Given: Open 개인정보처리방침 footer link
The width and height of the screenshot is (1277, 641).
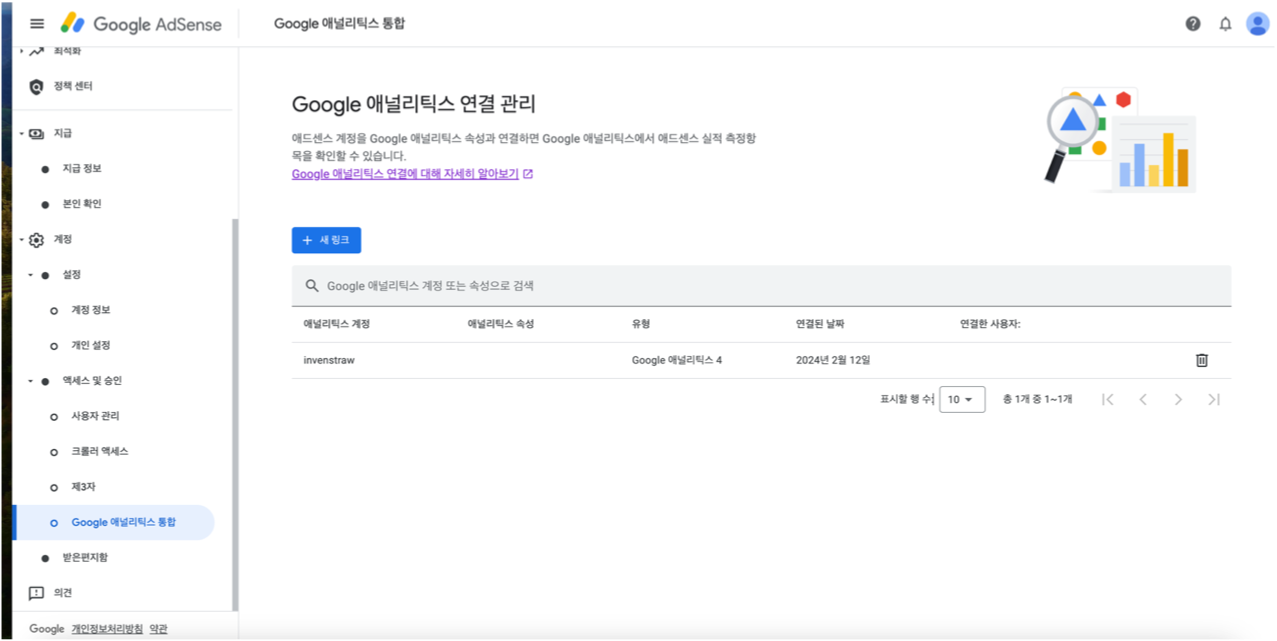Looking at the screenshot, I should tap(106, 629).
